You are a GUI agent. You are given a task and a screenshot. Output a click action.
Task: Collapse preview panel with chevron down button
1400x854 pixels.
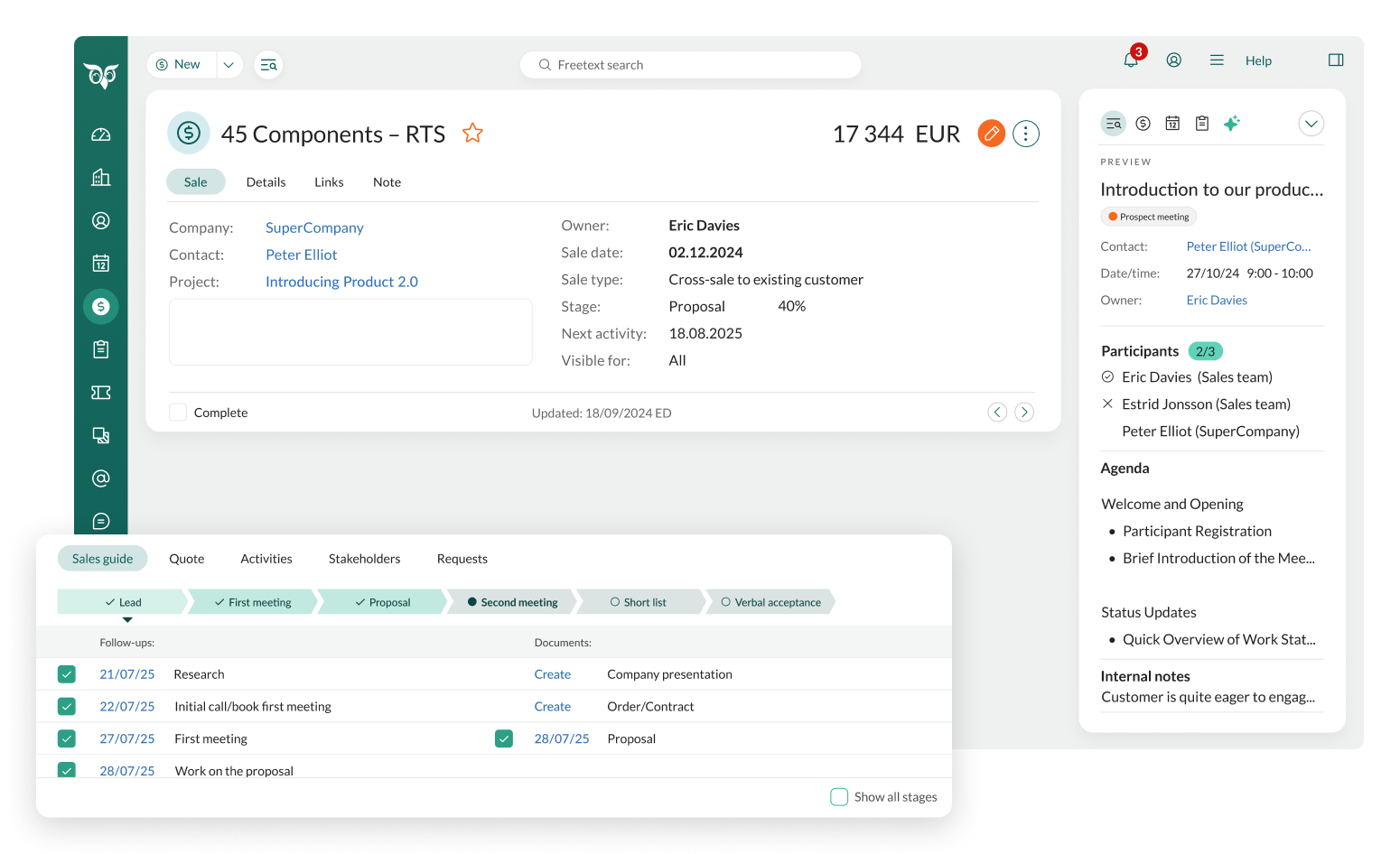[x=1311, y=124]
